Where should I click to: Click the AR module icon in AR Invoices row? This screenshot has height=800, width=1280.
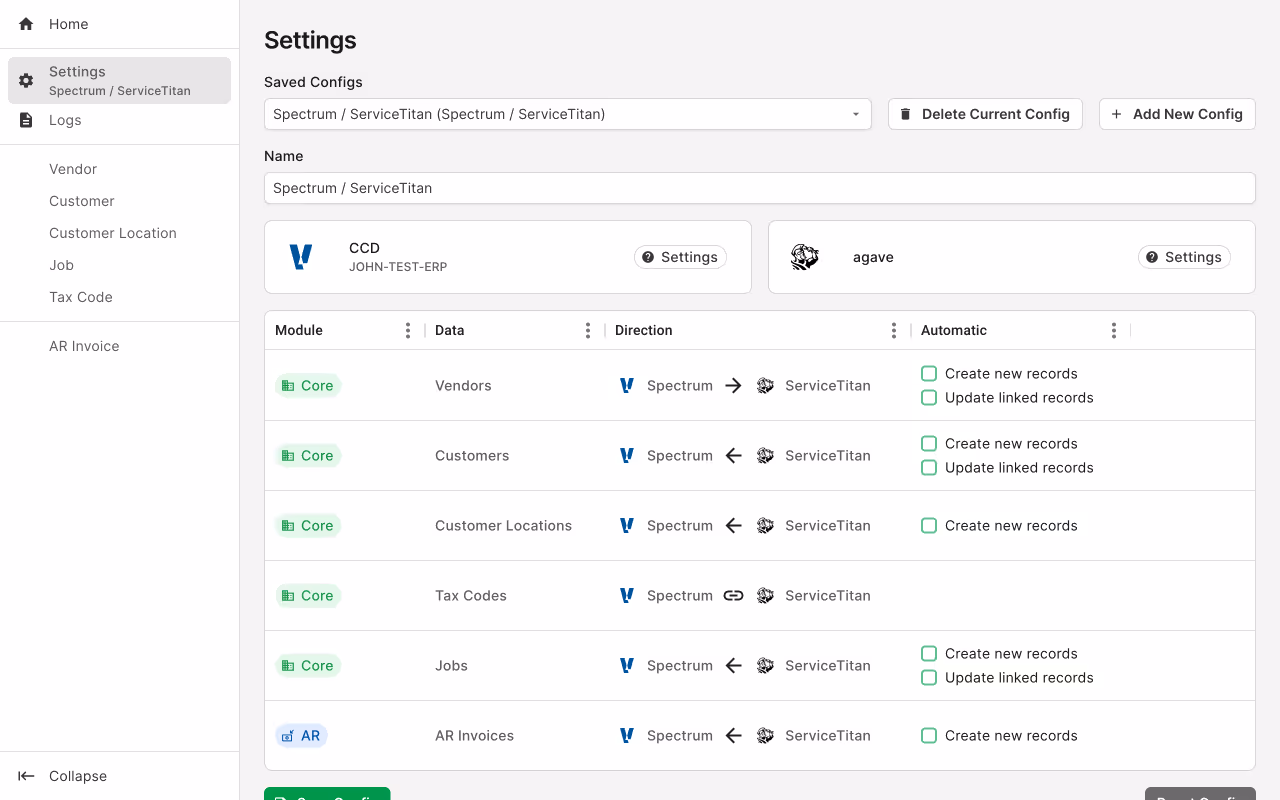[288, 736]
